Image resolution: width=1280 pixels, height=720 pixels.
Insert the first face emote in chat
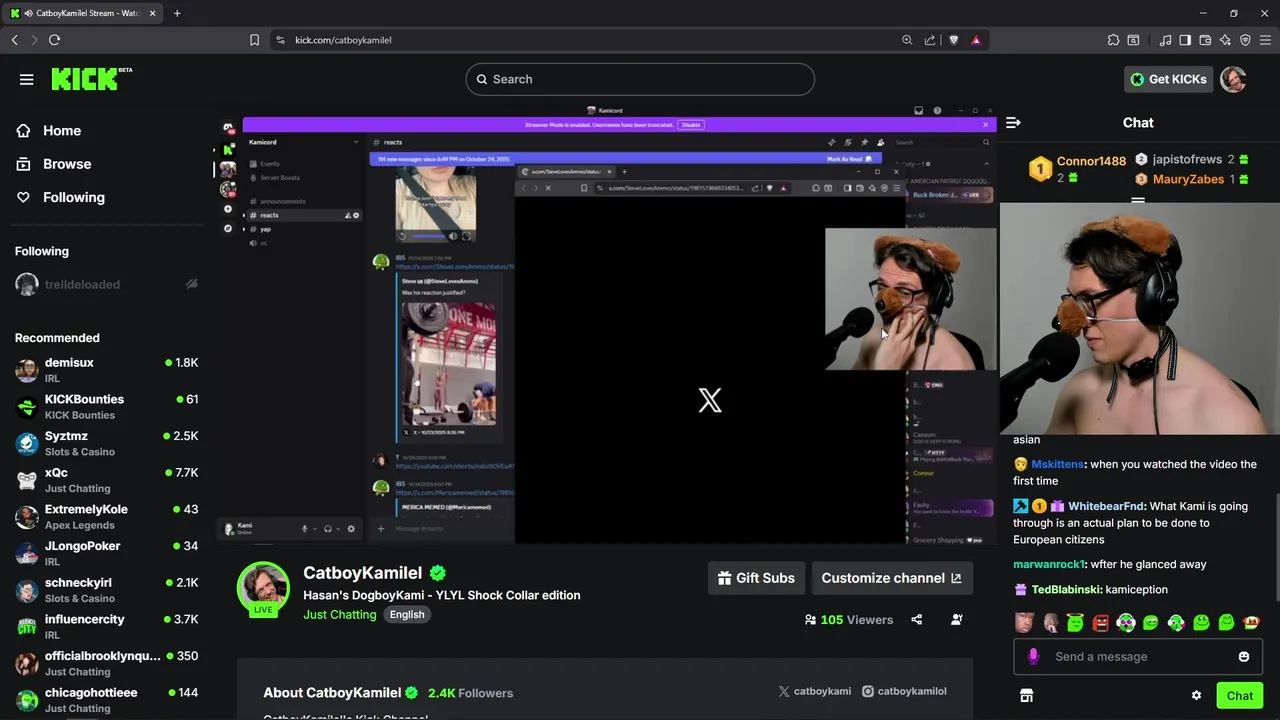click(1025, 623)
